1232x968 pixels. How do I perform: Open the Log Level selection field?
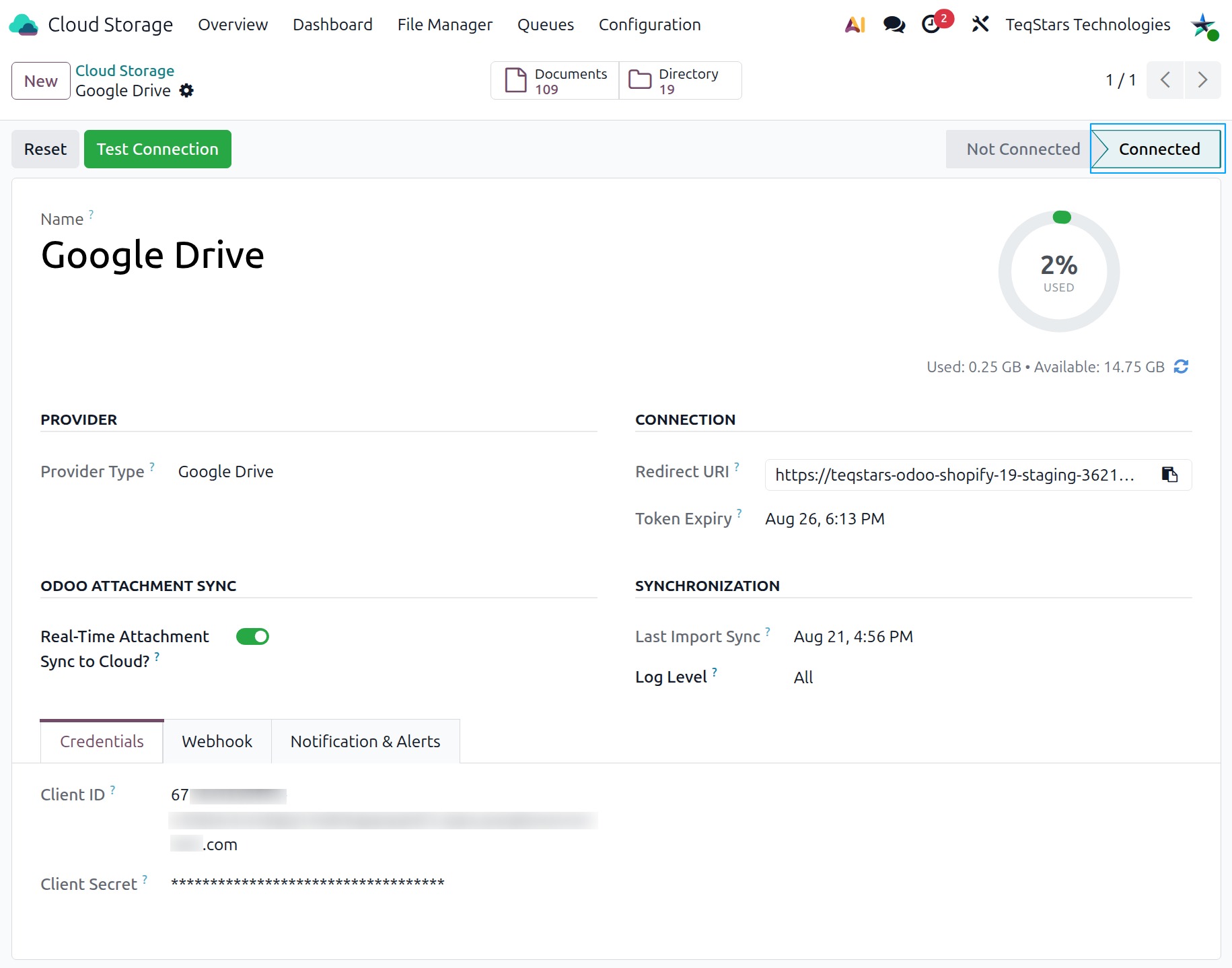(x=803, y=677)
